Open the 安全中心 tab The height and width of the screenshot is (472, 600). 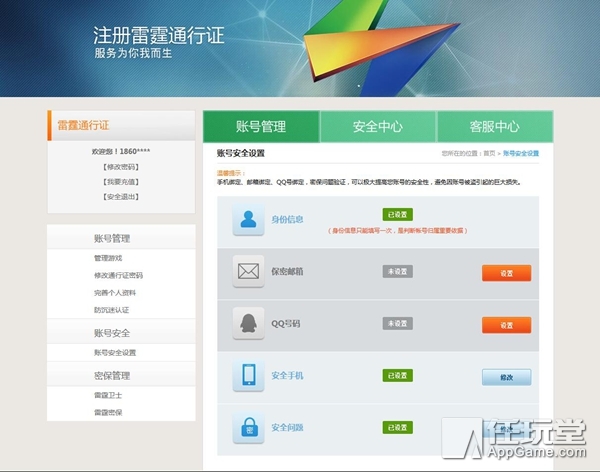[378, 127]
